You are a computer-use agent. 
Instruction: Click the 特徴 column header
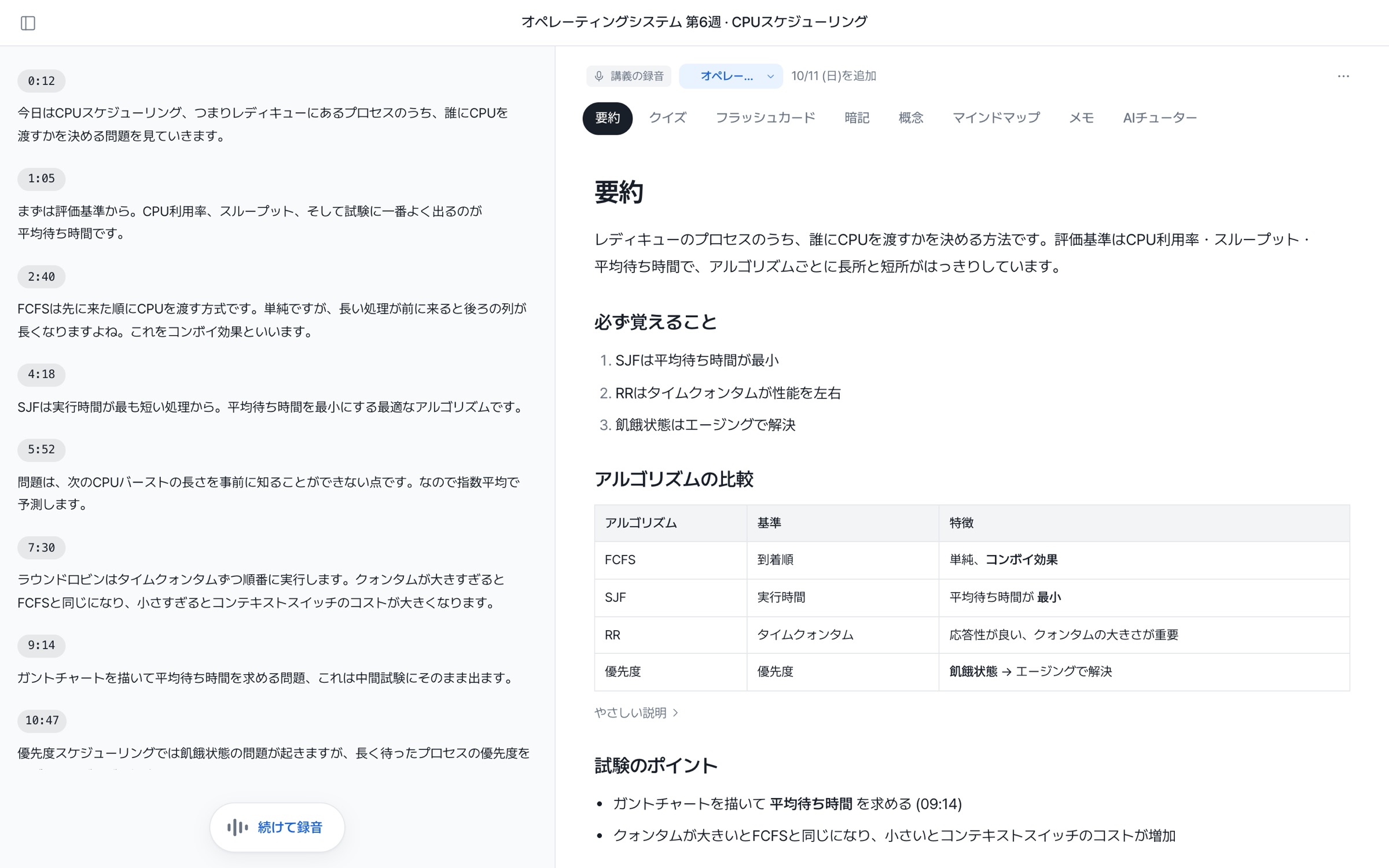pyautogui.click(x=1144, y=523)
